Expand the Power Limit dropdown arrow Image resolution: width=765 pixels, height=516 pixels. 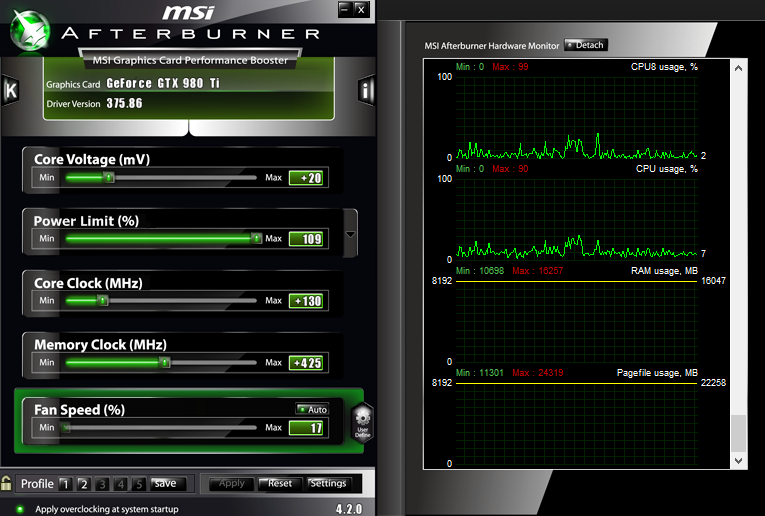350,234
